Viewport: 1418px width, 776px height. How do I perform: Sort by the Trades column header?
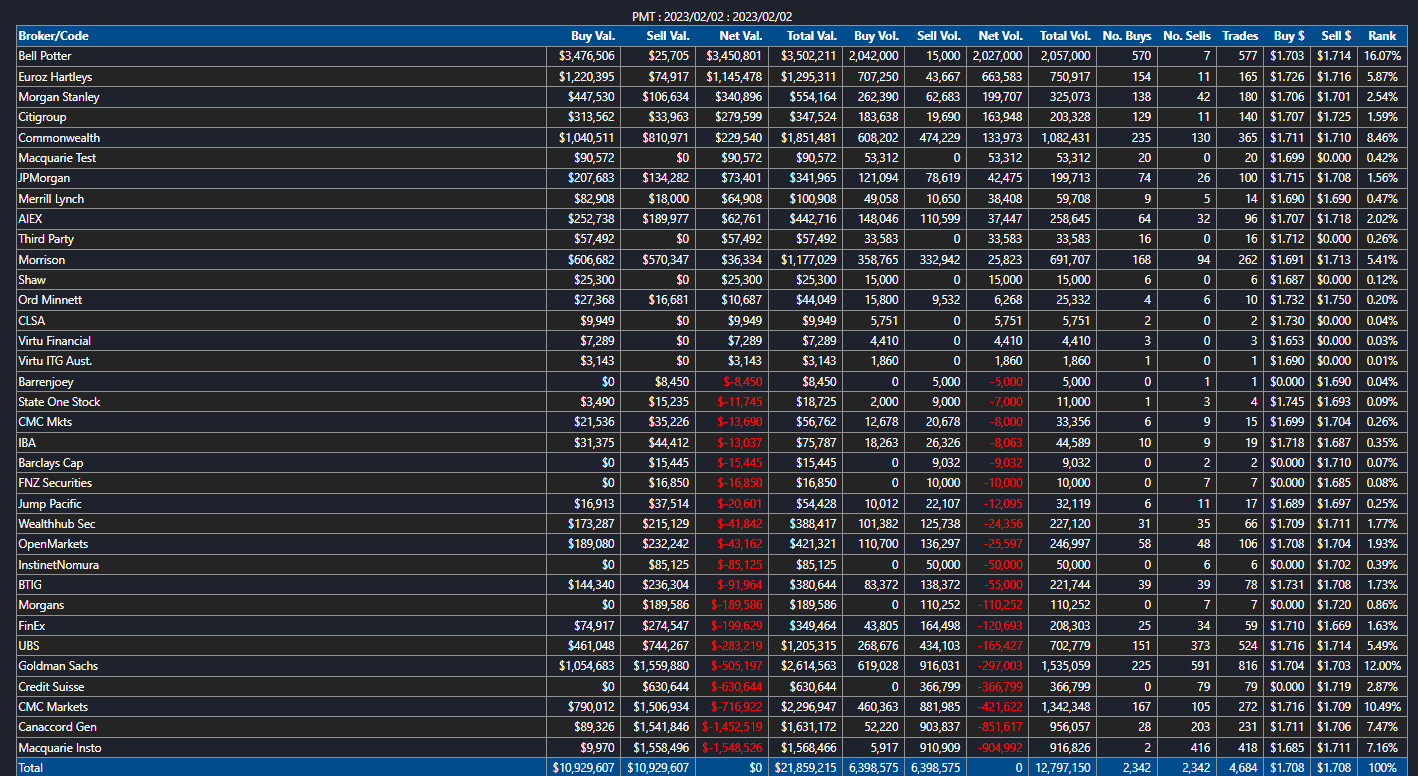click(1241, 36)
